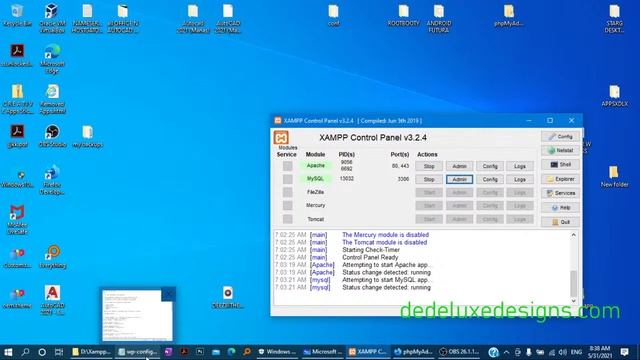View FileZilla Logs
The width and height of the screenshot is (640, 360).
coord(520,193)
